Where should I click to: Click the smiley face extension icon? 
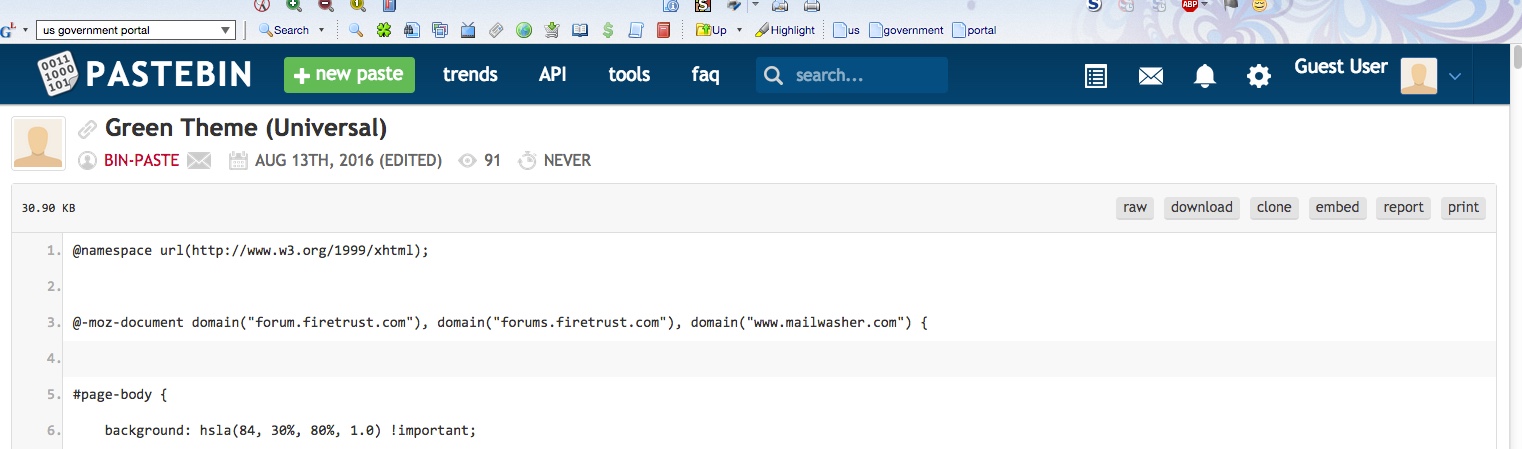pos(1260,5)
